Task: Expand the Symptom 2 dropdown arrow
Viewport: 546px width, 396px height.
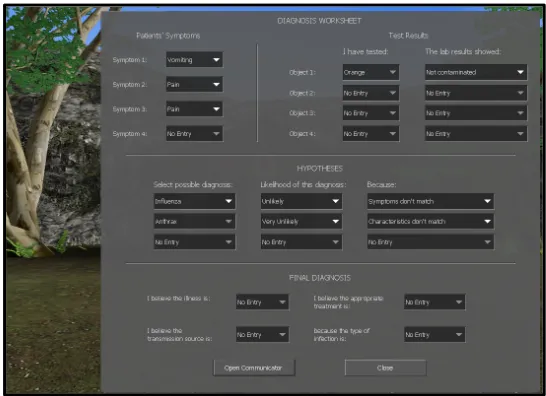Action: (216, 84)
